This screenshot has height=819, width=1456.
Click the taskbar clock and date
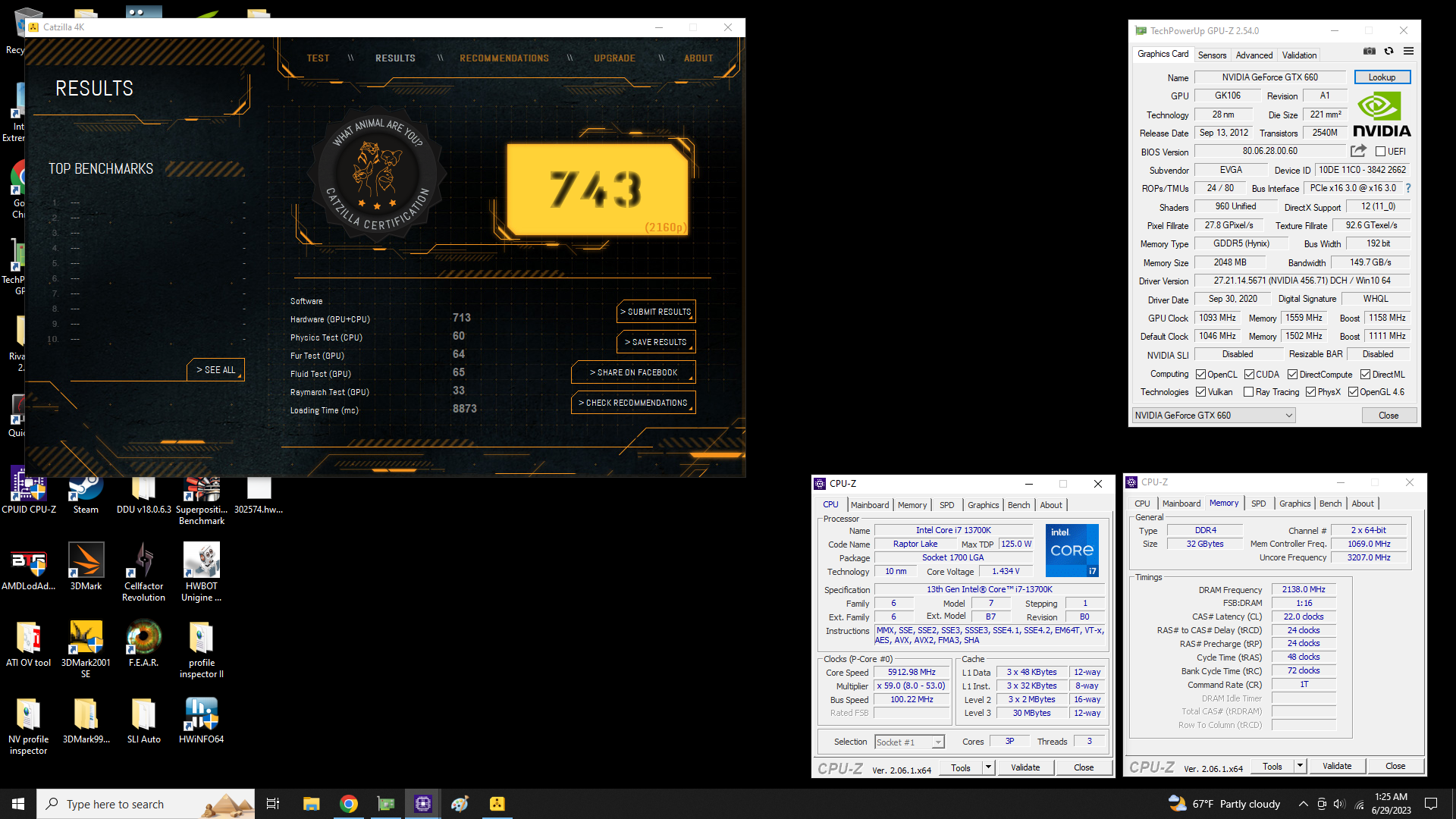pyautogui.click(x=1391, y=804)
